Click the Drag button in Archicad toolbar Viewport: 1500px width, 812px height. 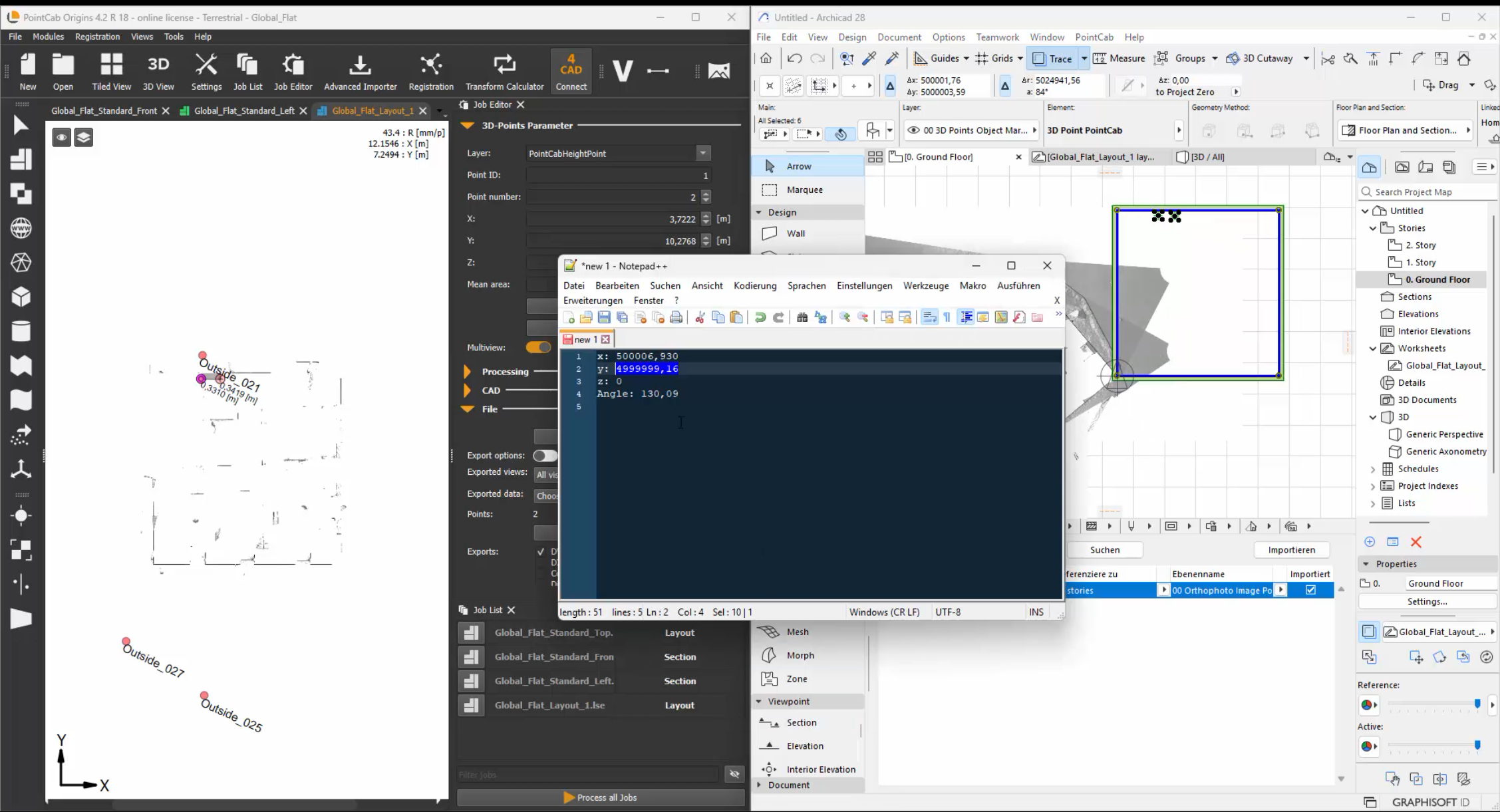coord(1441,85)
